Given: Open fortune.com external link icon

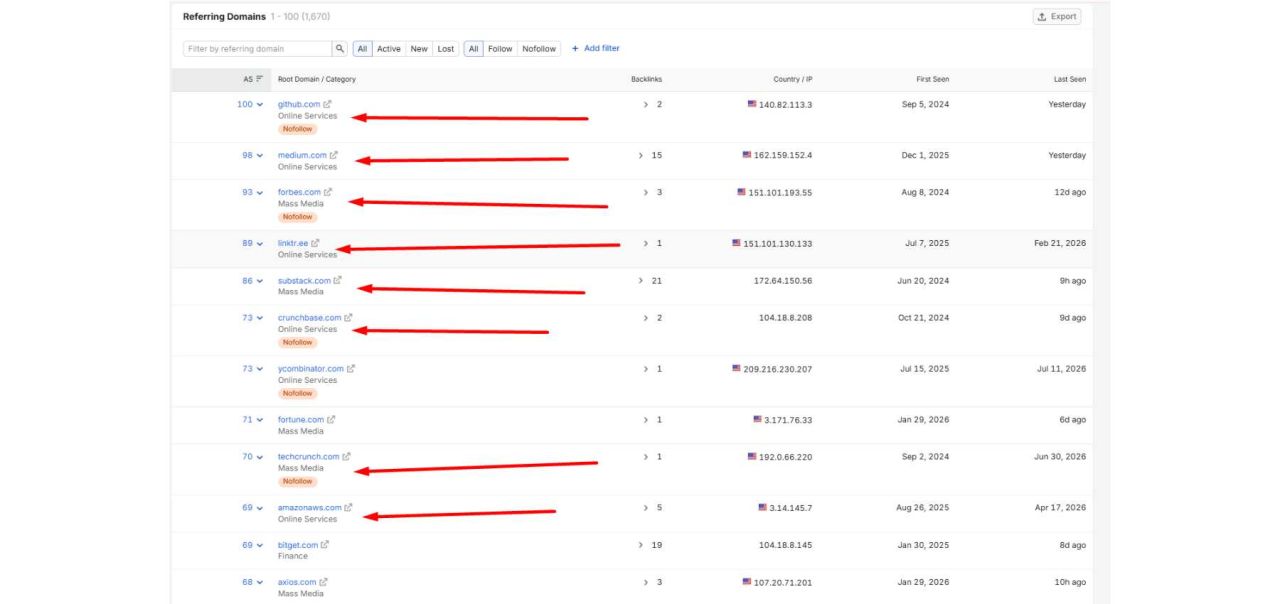Looking at the screenshot, I should tap(331, 420).
